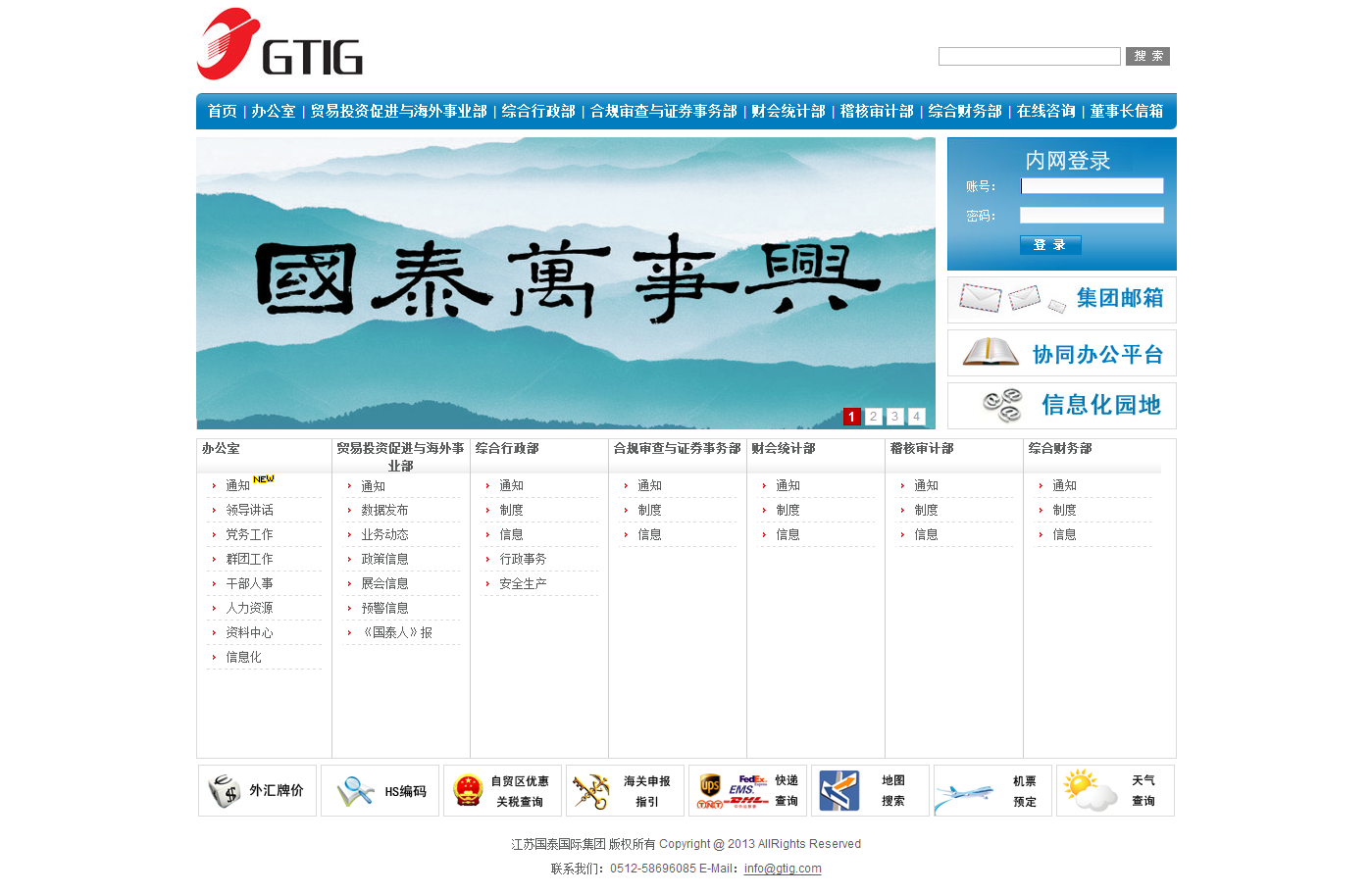The height and width of the screenshot is (895, 1372).
Task: Click the 登录 login button
Action: tap(1050, 245)
